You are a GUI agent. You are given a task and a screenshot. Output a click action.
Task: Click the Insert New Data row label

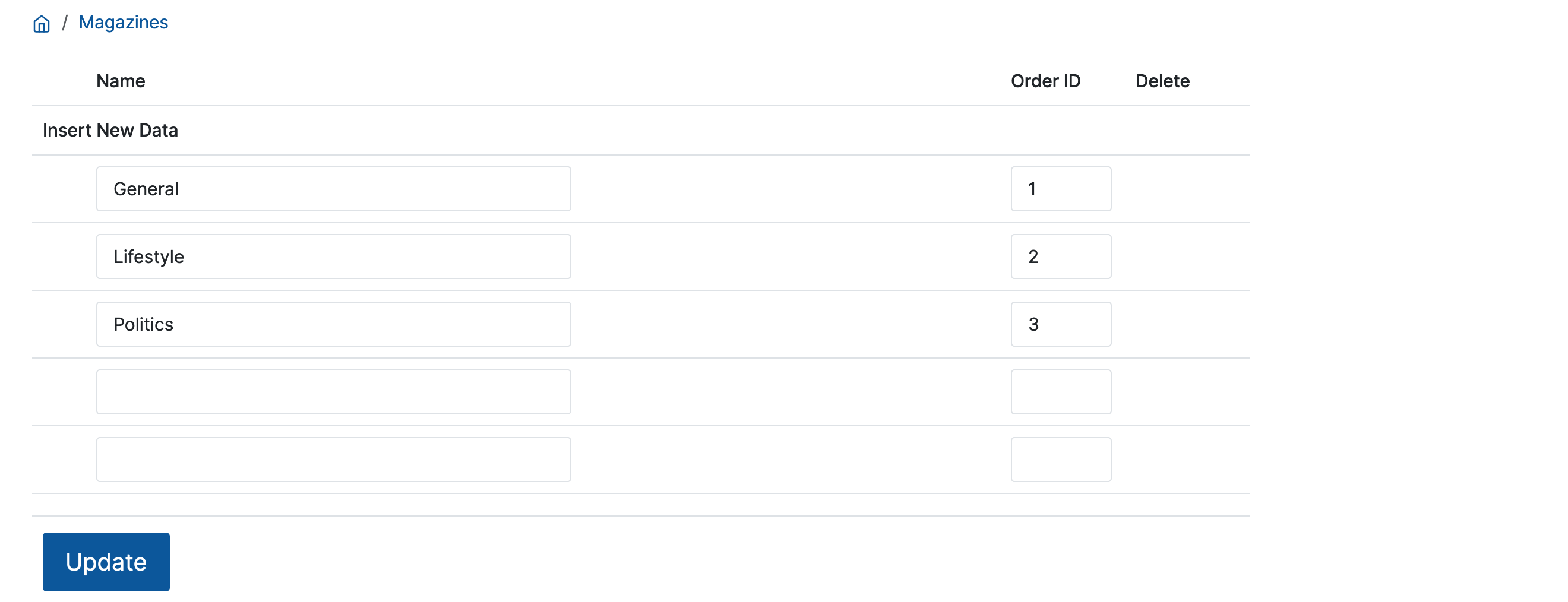pyautogui.click(x=110, y=130)
